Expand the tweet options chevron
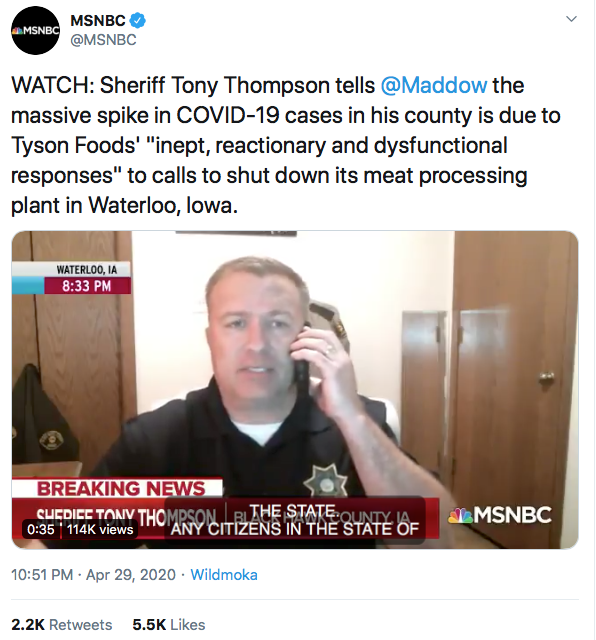This screenshot has height=640, width=596. pos(572,19)
